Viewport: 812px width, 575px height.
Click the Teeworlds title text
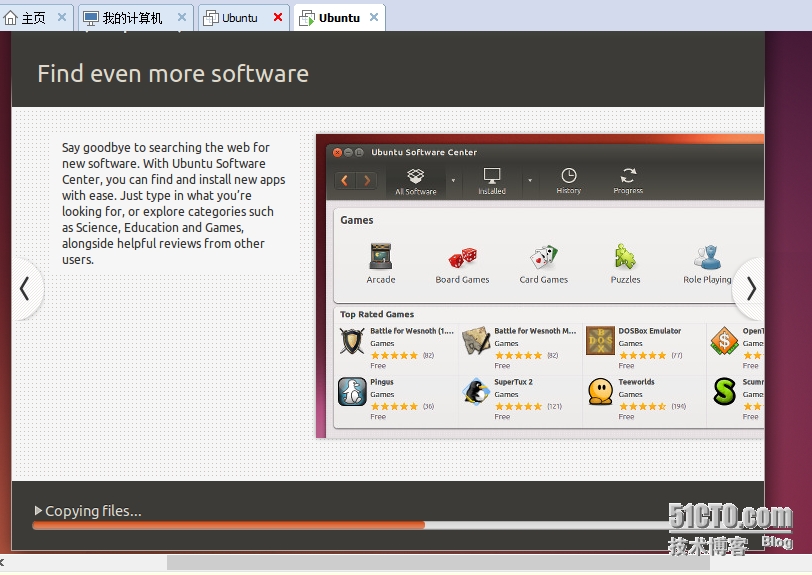tap(636, 382)
